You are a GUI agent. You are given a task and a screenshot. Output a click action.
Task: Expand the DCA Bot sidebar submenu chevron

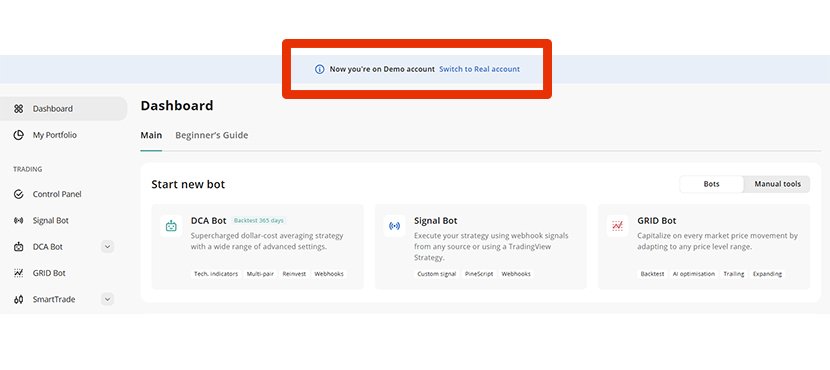(x=107, y=247)
